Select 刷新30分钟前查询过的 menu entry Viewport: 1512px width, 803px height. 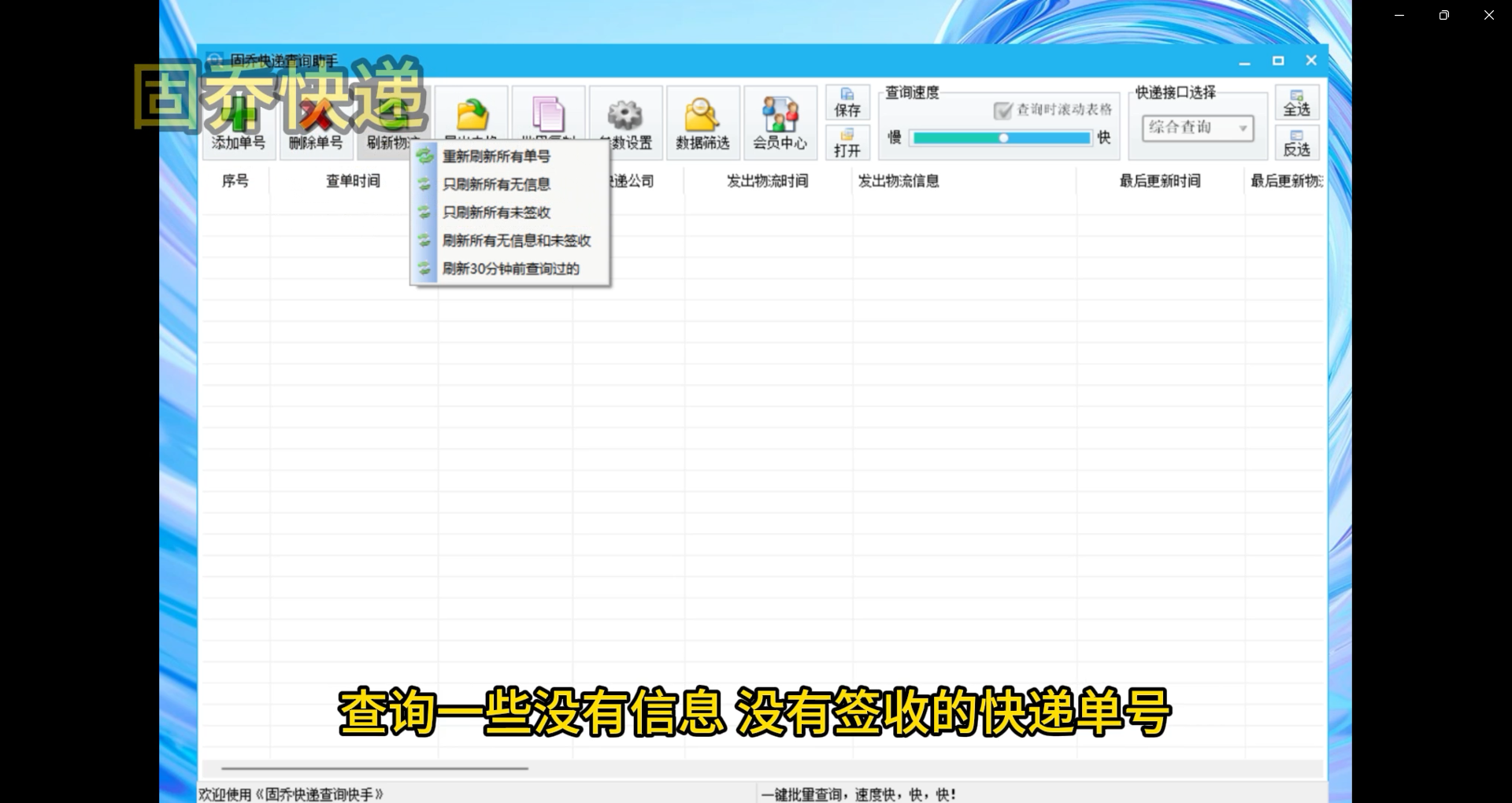click(x=510, y=269)
